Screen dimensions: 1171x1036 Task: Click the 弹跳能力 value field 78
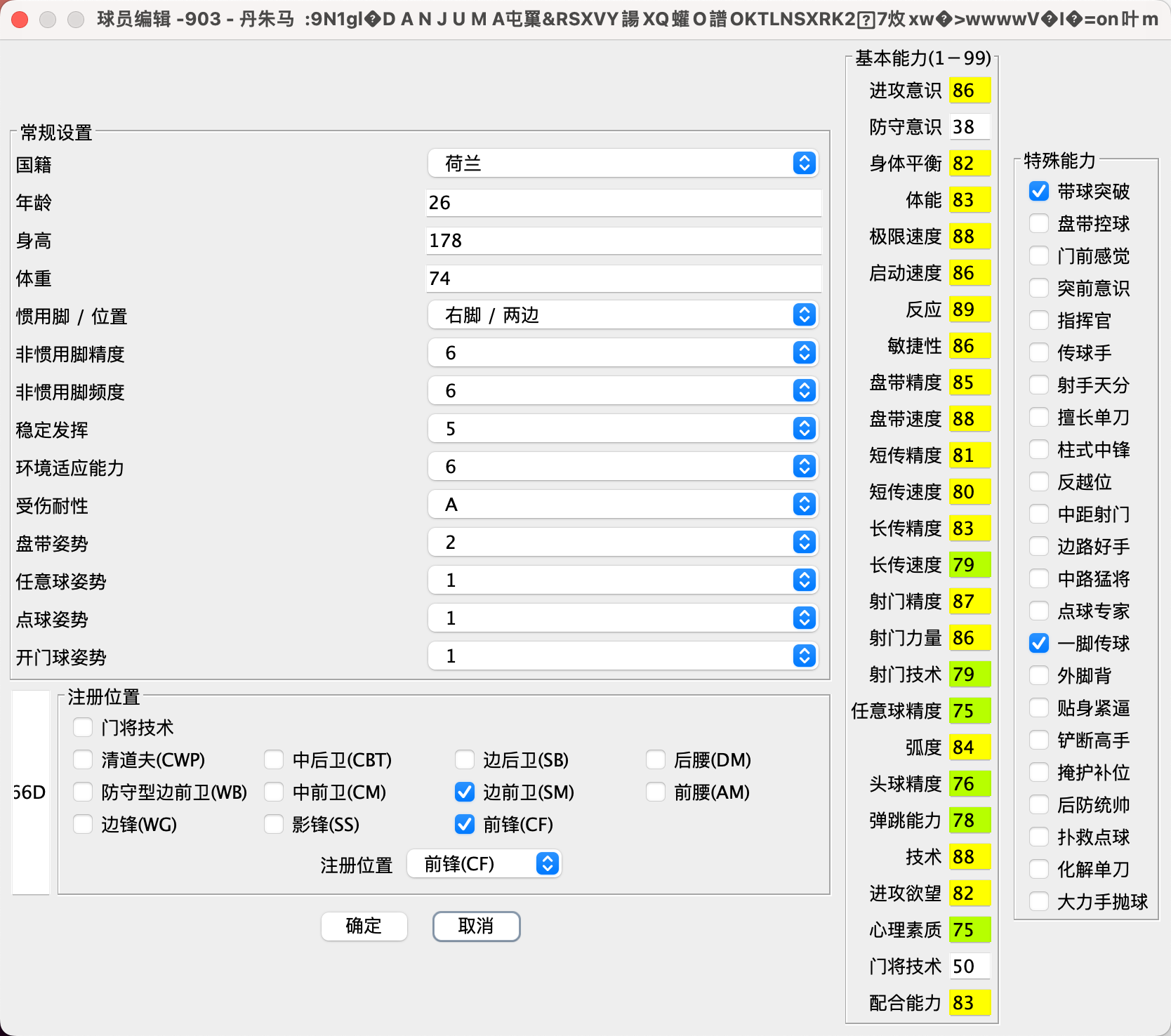[x=970, y=821]
